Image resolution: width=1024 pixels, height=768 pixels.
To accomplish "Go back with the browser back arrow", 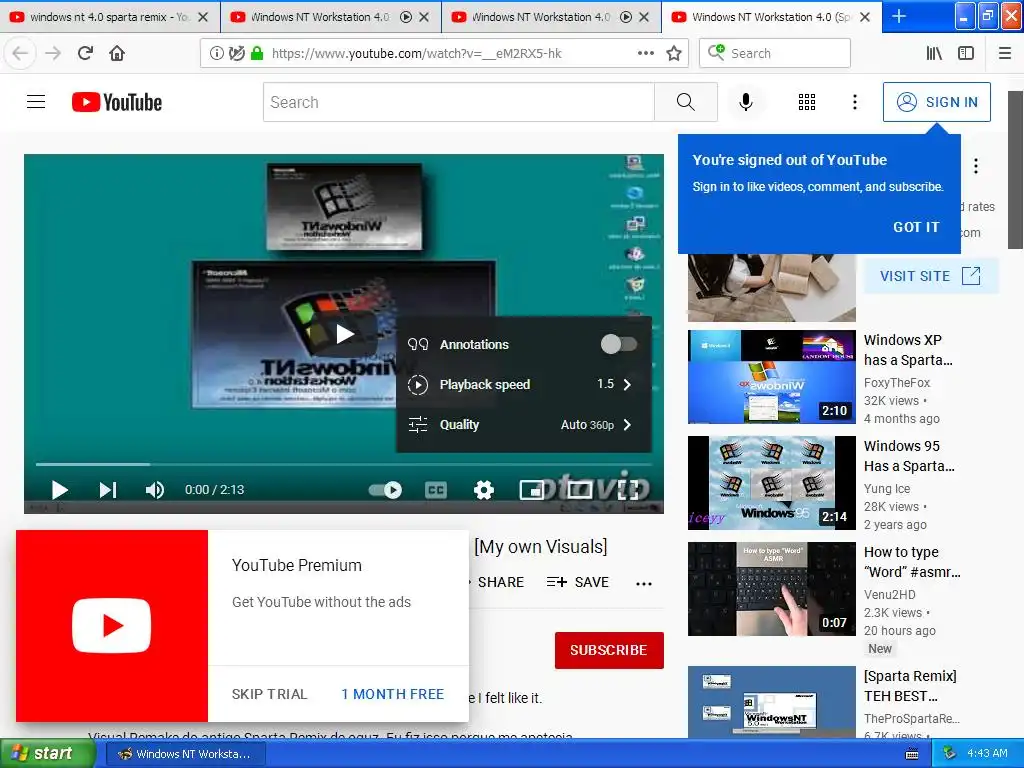I will (x=20, y=53).
